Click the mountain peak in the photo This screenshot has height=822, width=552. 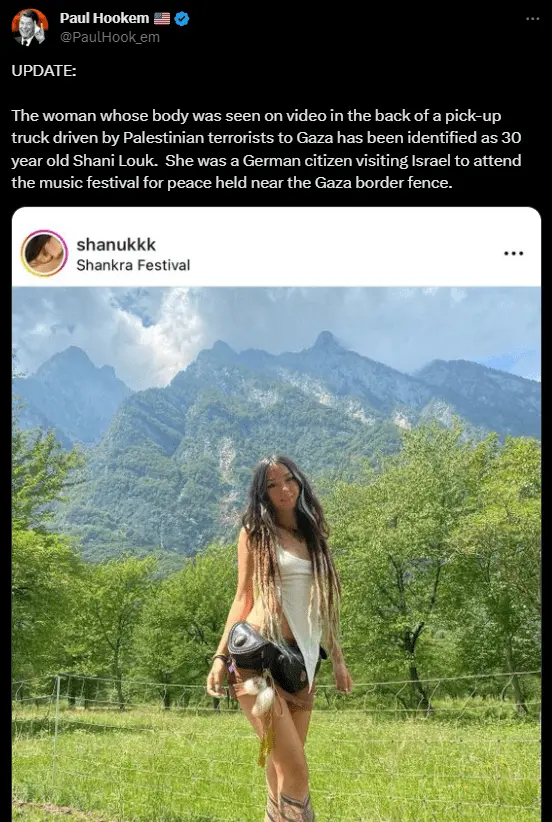coord(325,340)
